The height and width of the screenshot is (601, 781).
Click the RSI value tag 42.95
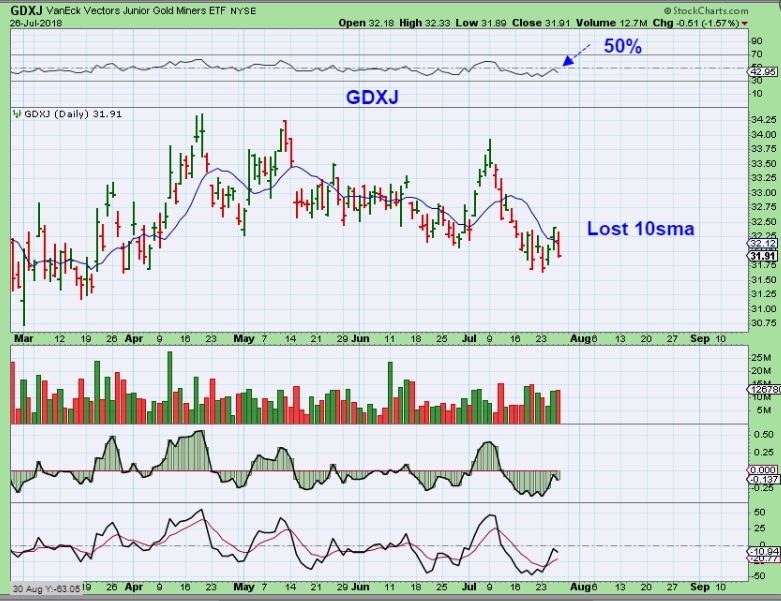coord(763,72)
